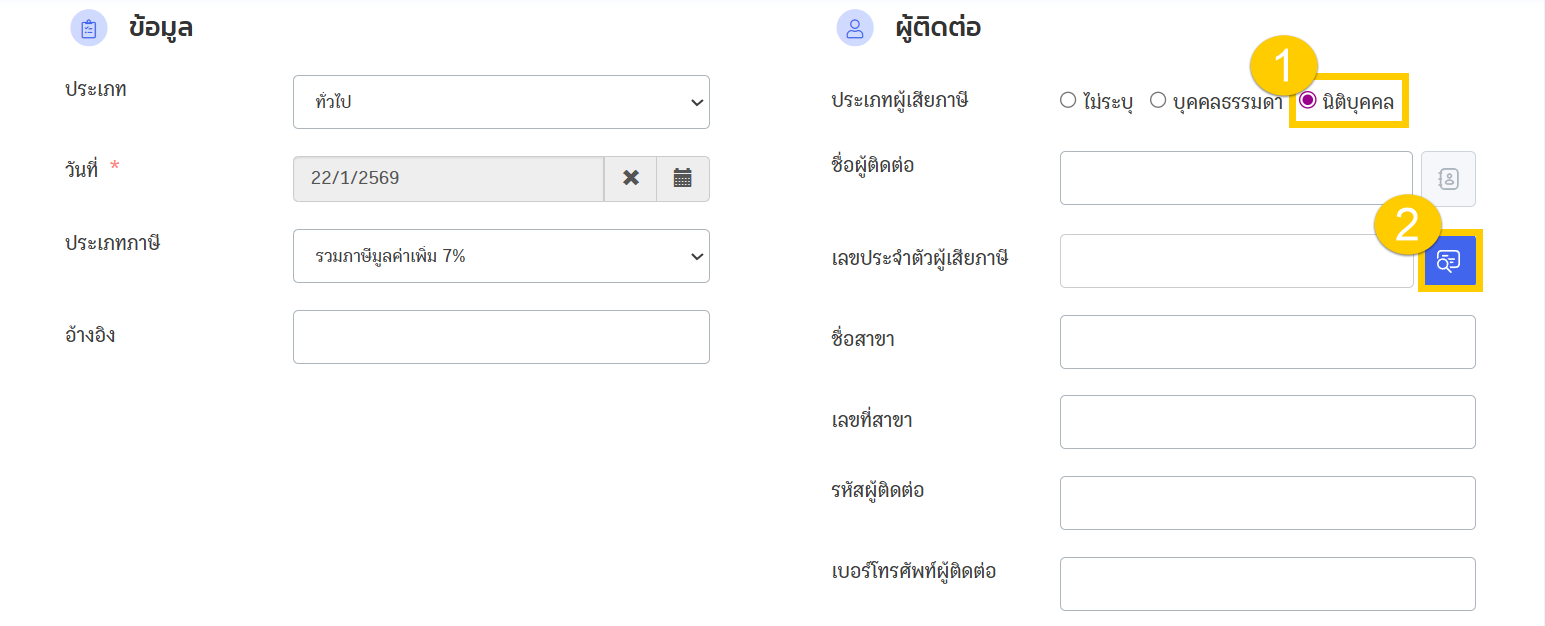The image size is (1545, 626).
Task: Focus the เลขที่สาขา branch number field
Action: click(1267, 422)
